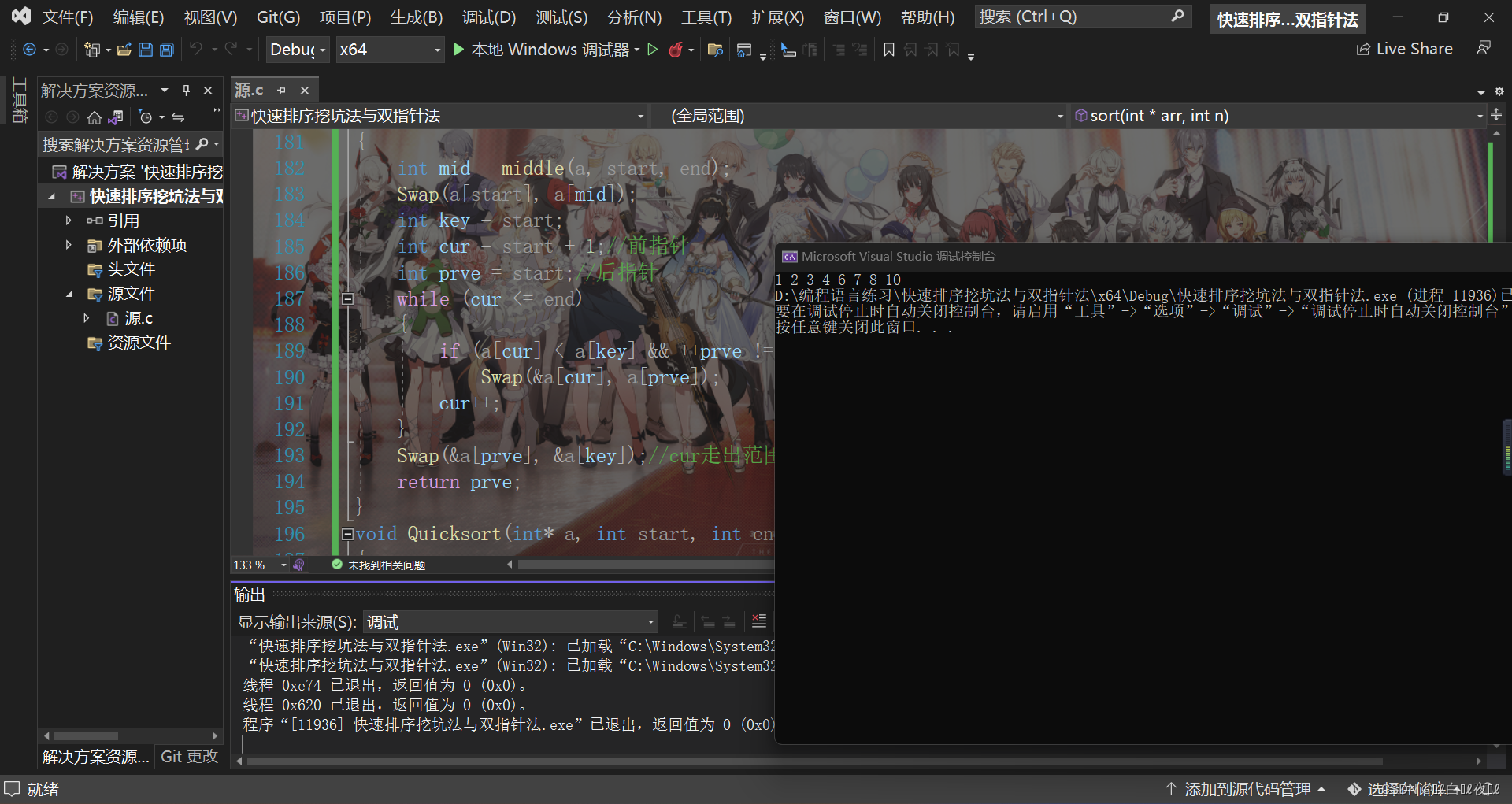Viewport: 1512px width, 804px height.
Task: Open the 调试(D) menu
Action: [489, 17]
